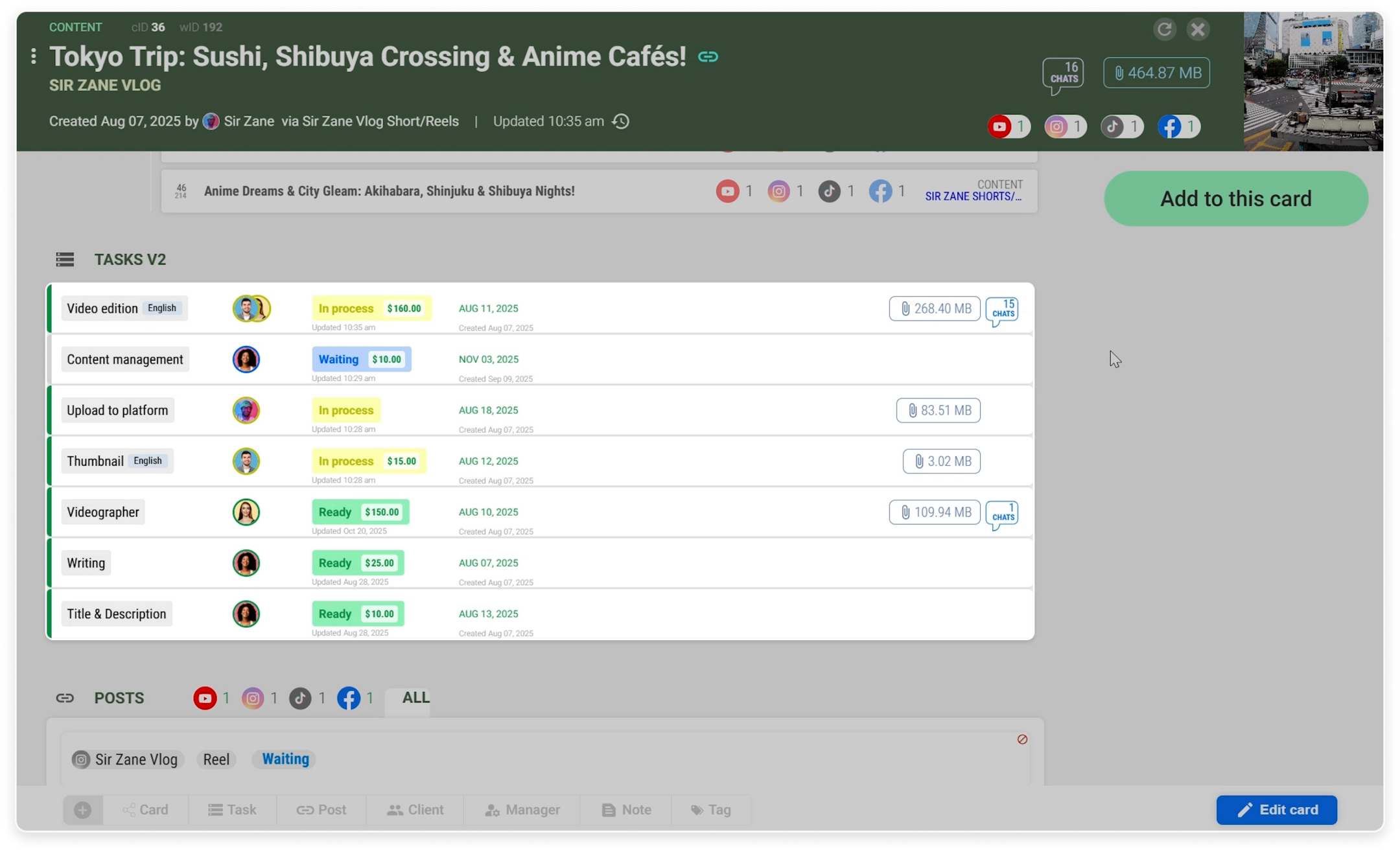This screenshot has width=1400, height=852.
Task: Click the plus button in bottom toolbar
Action: point(83,810)
